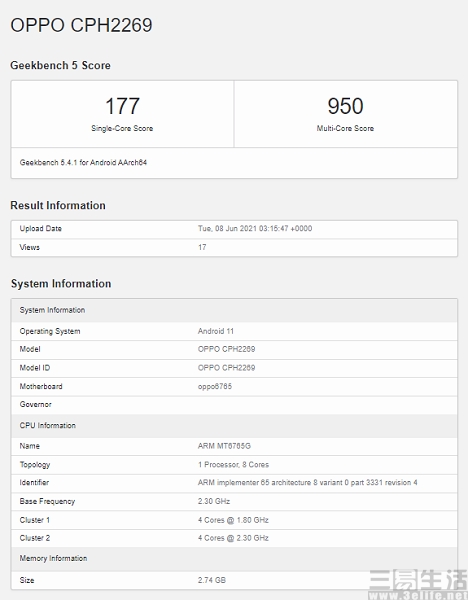The height and width of the screenshot is (600, 468).
Task: Click the Multi-Core Score label
Action: pos(345,129)
